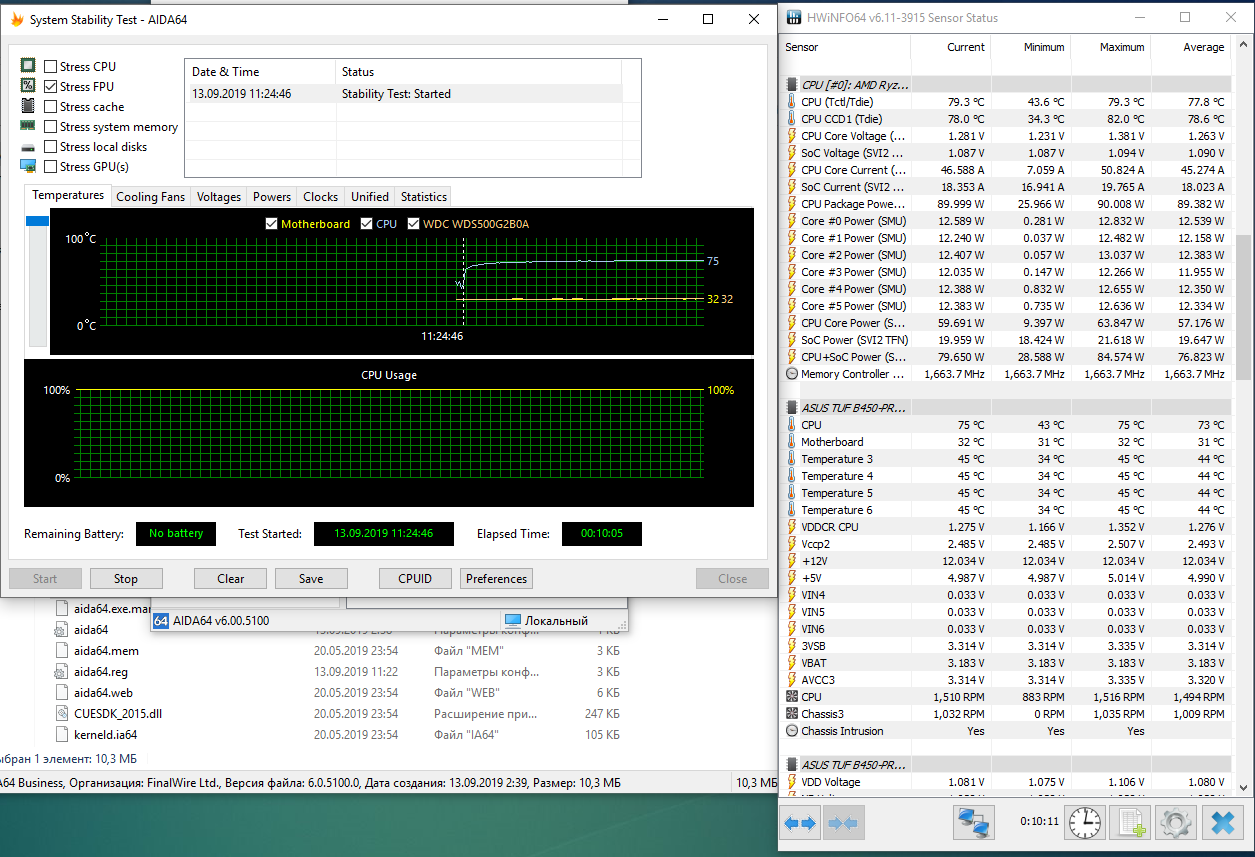Viewport: 1255px width, 857px height.
Task: Open HWiNFO sensor settings gear icon
Action: (1176, 823)
